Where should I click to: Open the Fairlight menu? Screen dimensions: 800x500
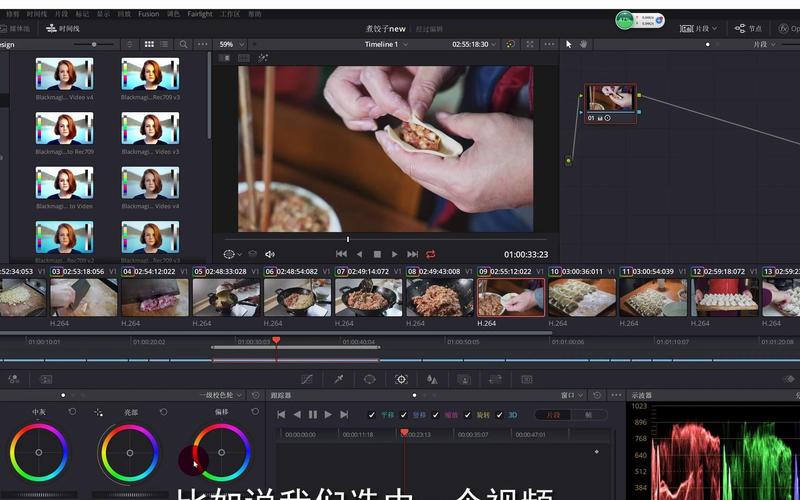[x=199, y=14]
